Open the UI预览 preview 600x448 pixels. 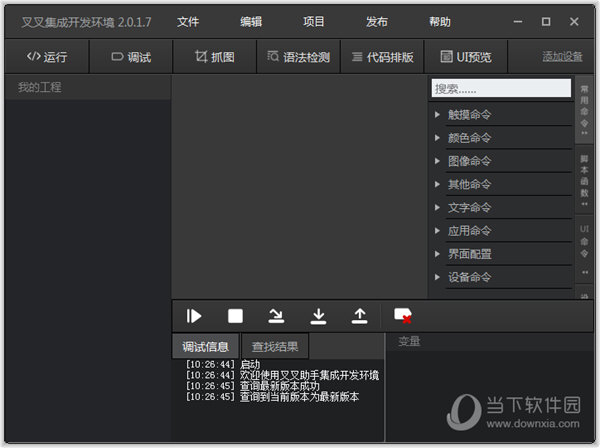click(466, 57)
